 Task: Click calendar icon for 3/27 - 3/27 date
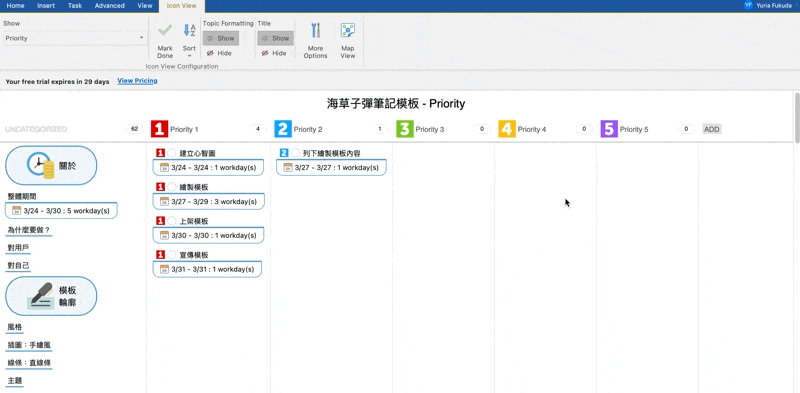(288, 167)
